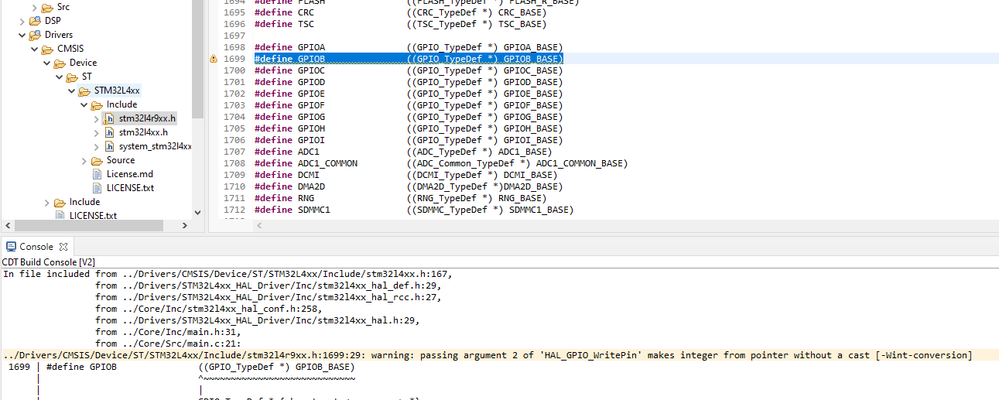Collapse the STM32L4xx folder node
999x400 pixels.
[72, 91]
